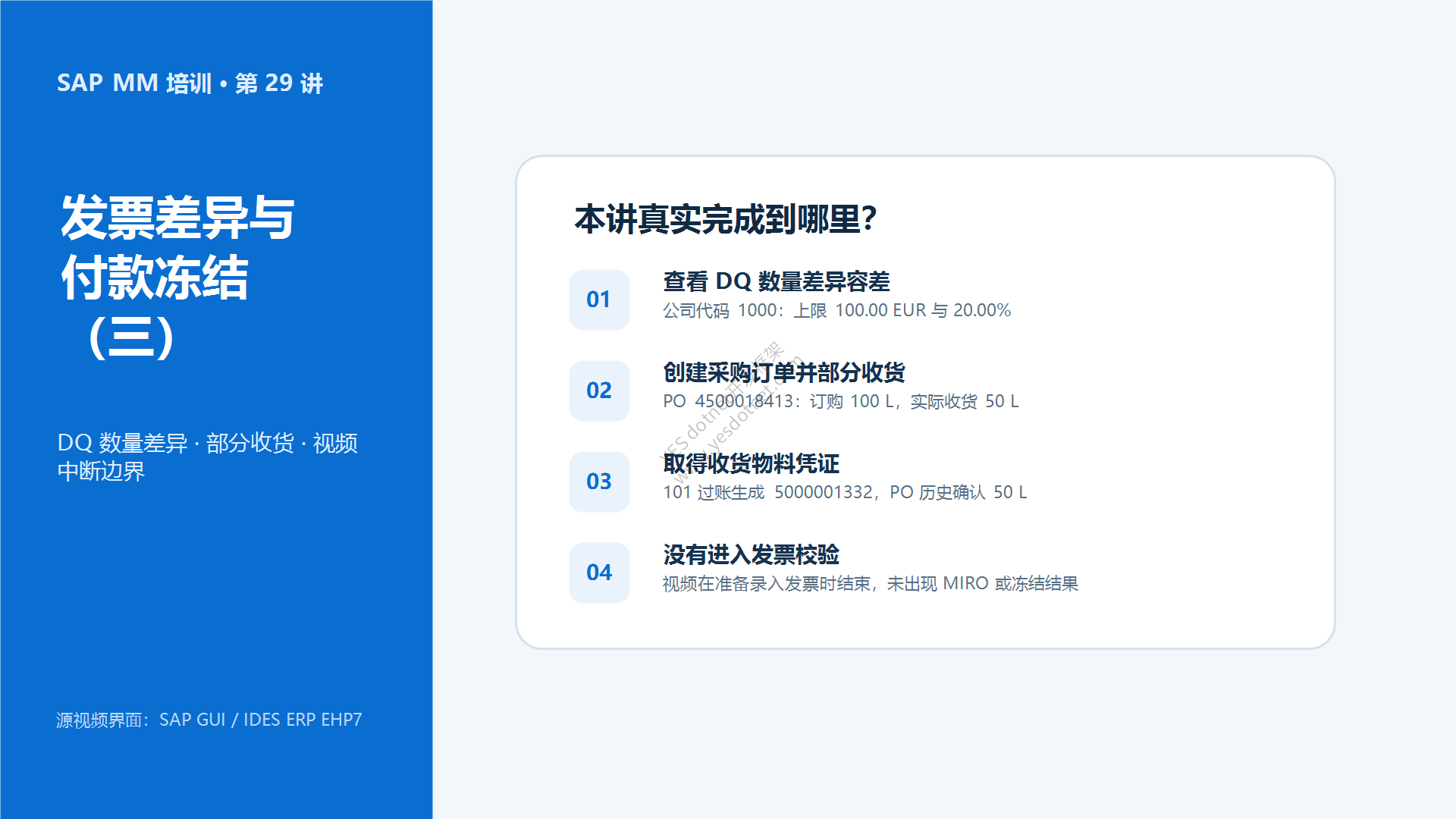The width and height of the screenshot is (1456, 819).
Task: Click the header 'SAP MM 培训 • 第 29 讲'
Action: [x=190, y=83]
